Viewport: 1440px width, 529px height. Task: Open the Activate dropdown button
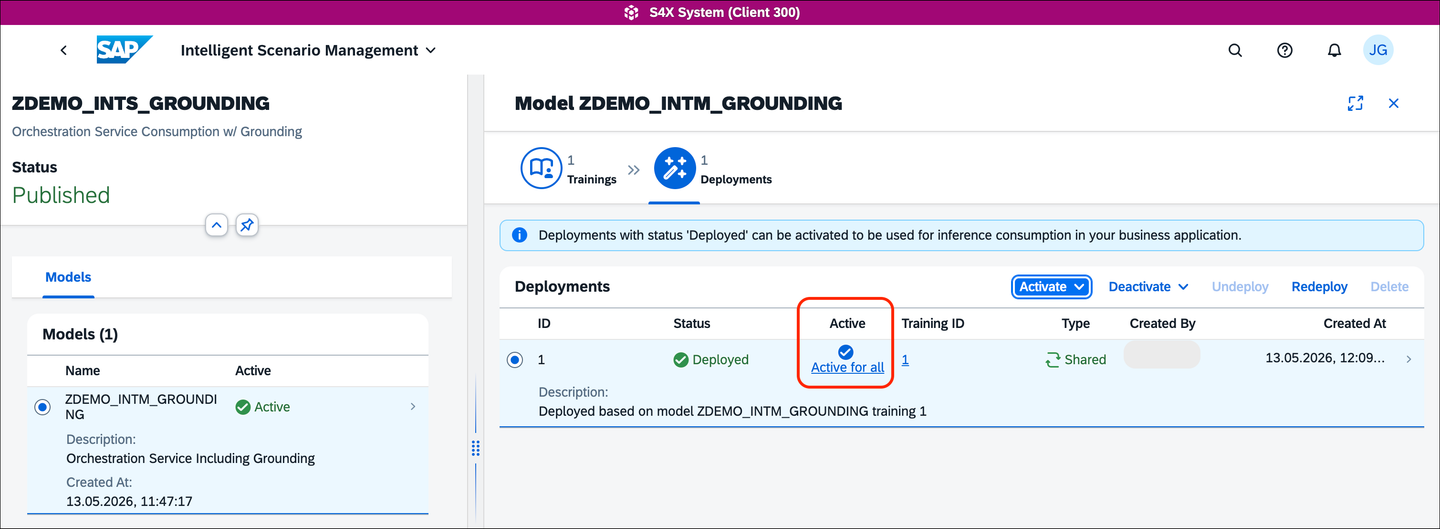(1051, 286)
